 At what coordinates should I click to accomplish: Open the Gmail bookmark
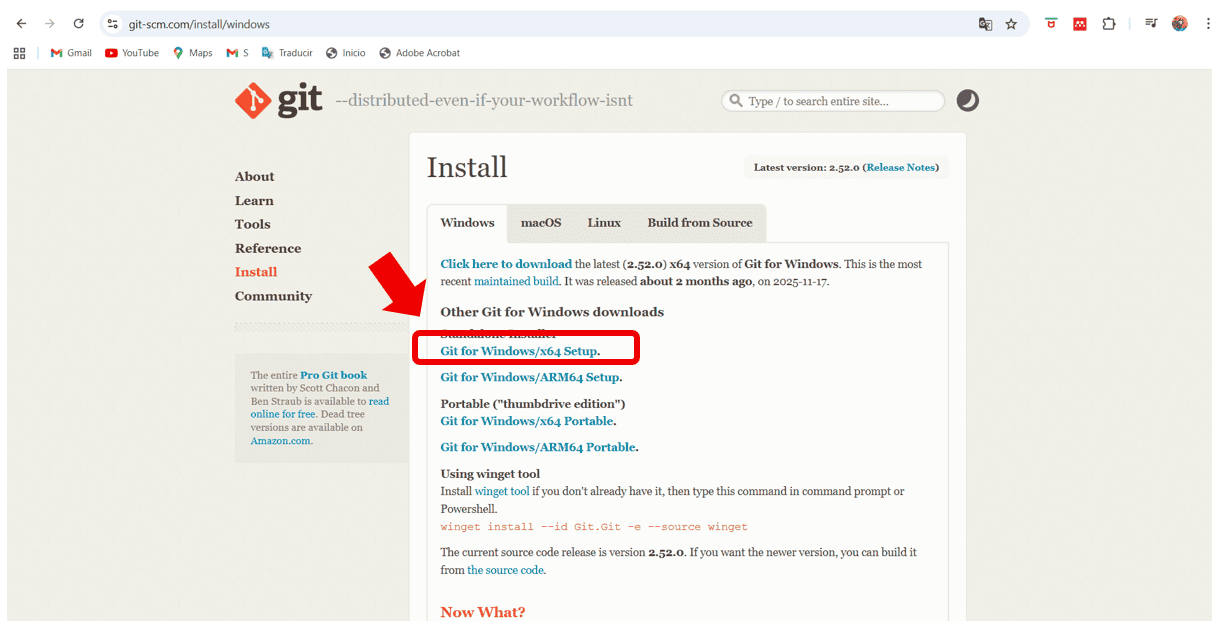click(71, 53)
